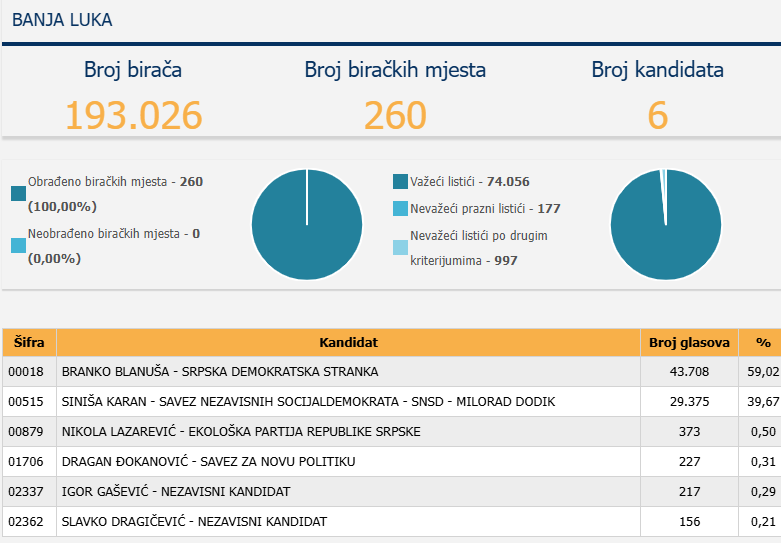781x543 pixels.
Task: Click code cell 01706
Action: pyautogui.click(x=29, y=462)
